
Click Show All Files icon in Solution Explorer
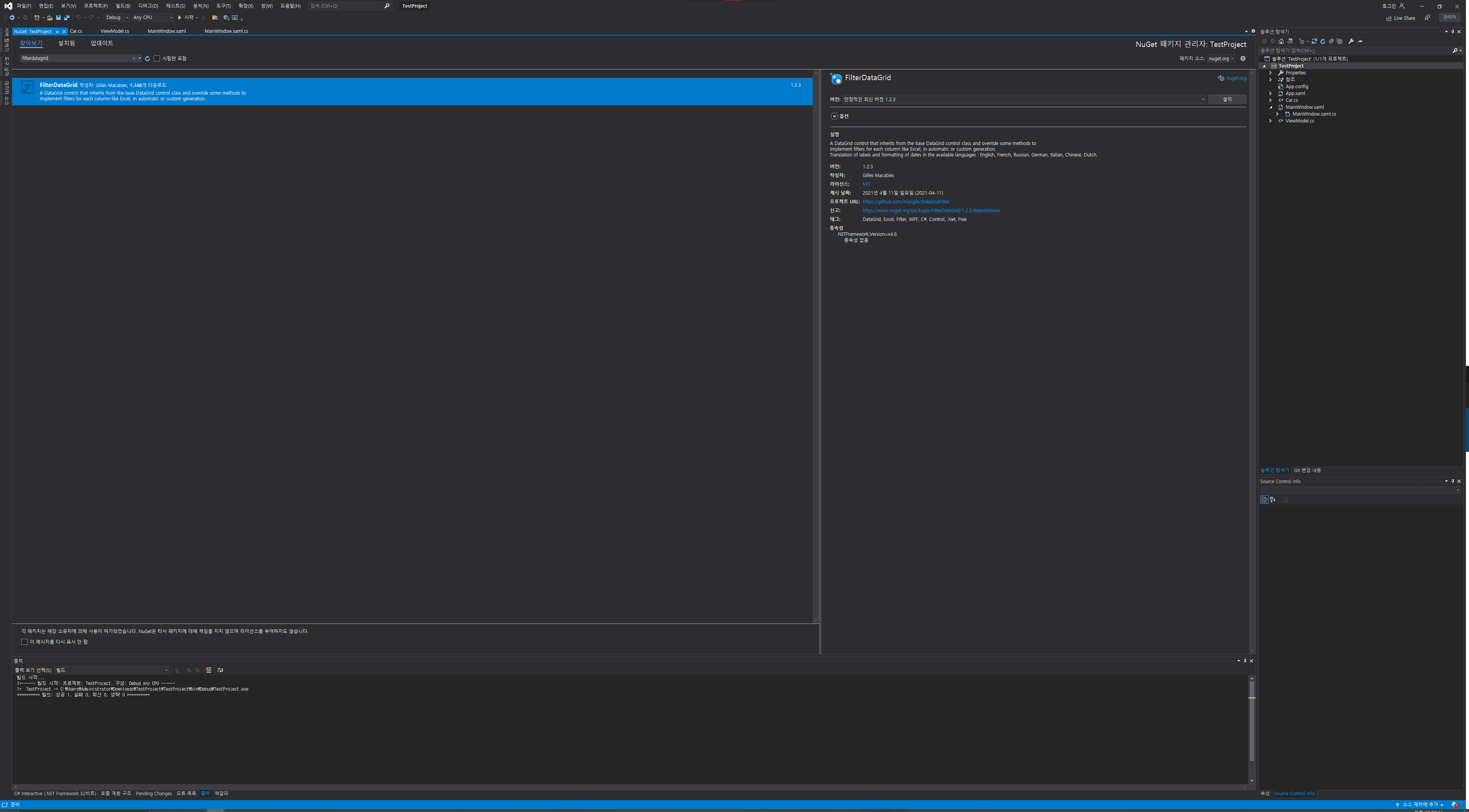point(1340,41)
